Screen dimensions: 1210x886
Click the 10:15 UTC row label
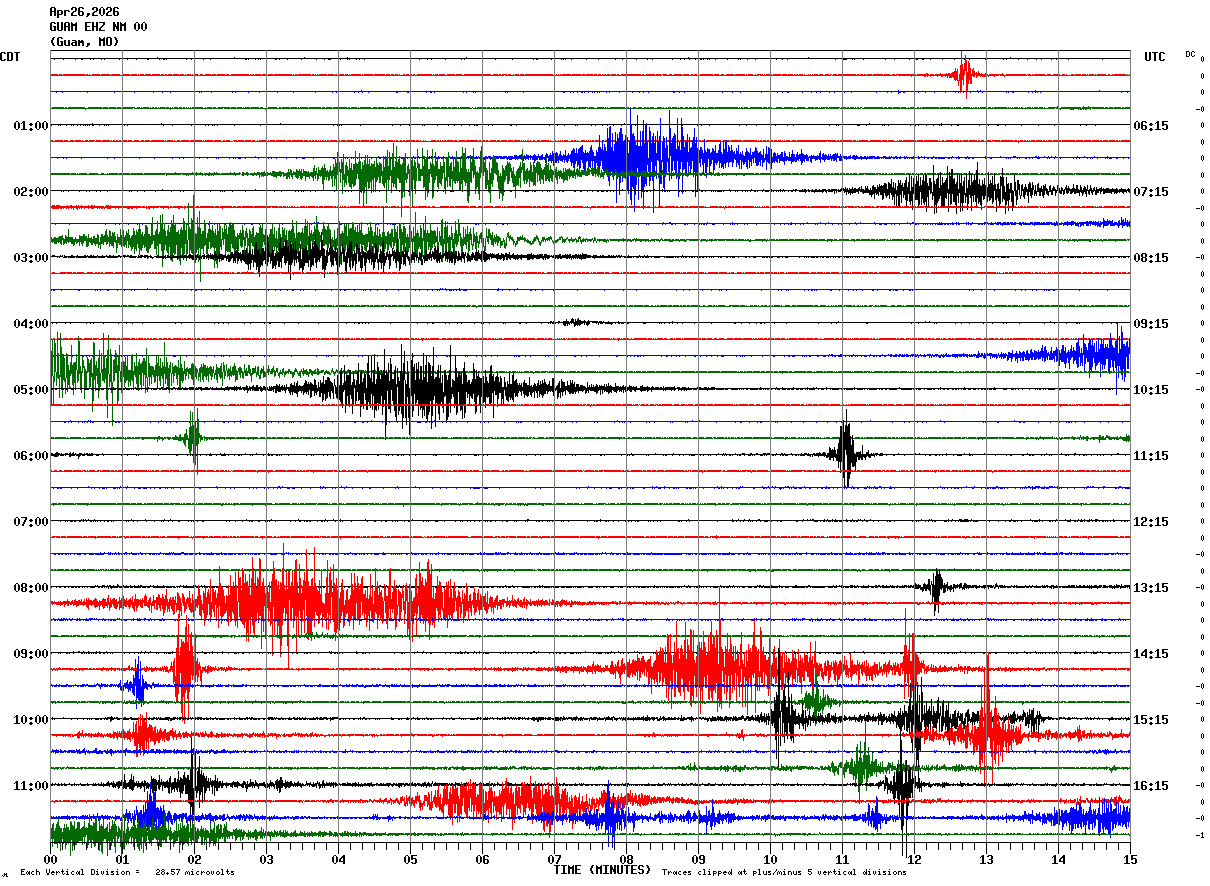coord(1151,390)
